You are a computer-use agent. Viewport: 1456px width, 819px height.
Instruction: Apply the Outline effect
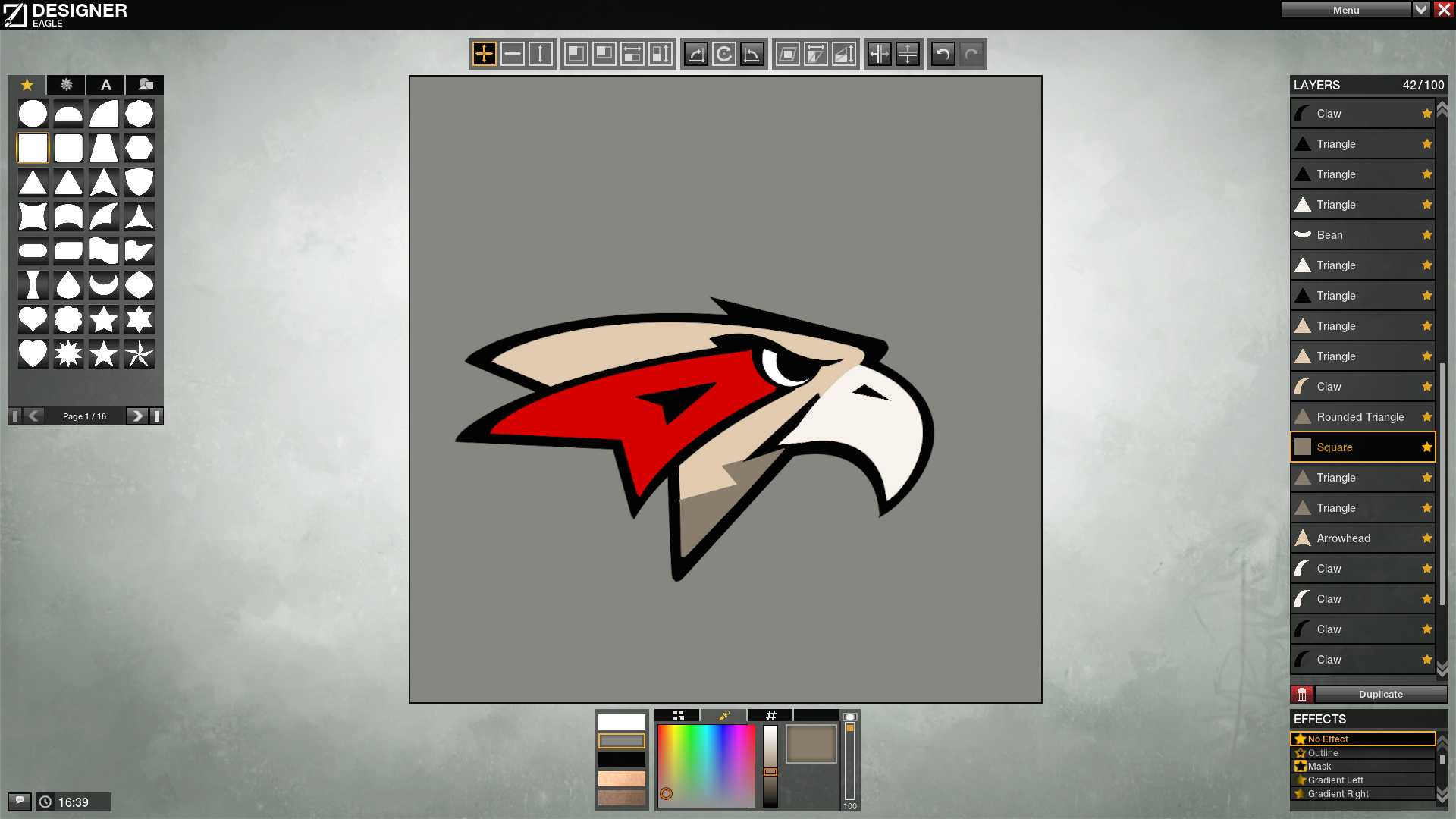click(1363, 753)
